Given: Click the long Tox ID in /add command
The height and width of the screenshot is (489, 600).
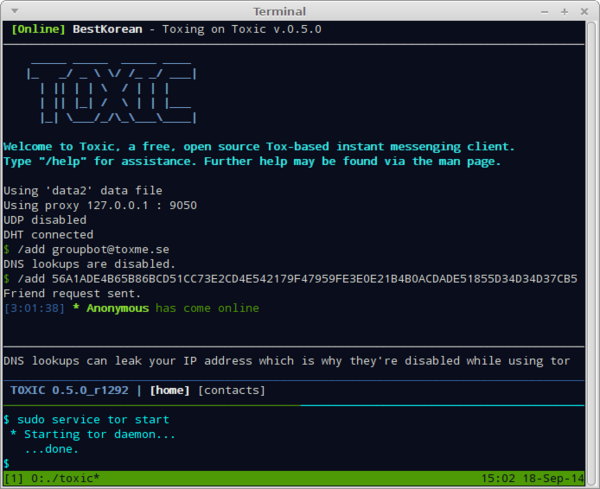Looking at the screenshot, I should click(x=315, y=279).
